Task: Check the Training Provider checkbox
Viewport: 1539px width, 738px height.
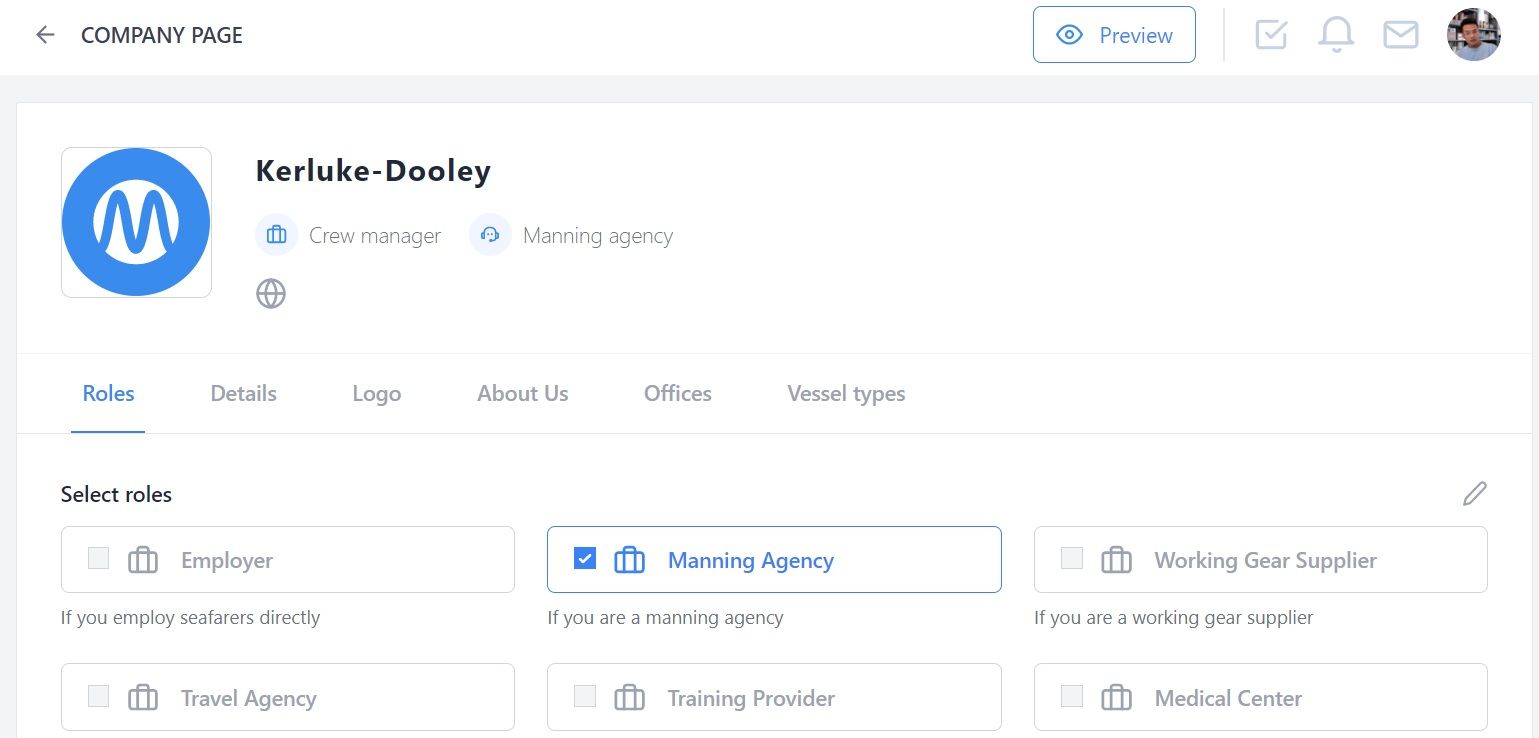Action: 585,696
